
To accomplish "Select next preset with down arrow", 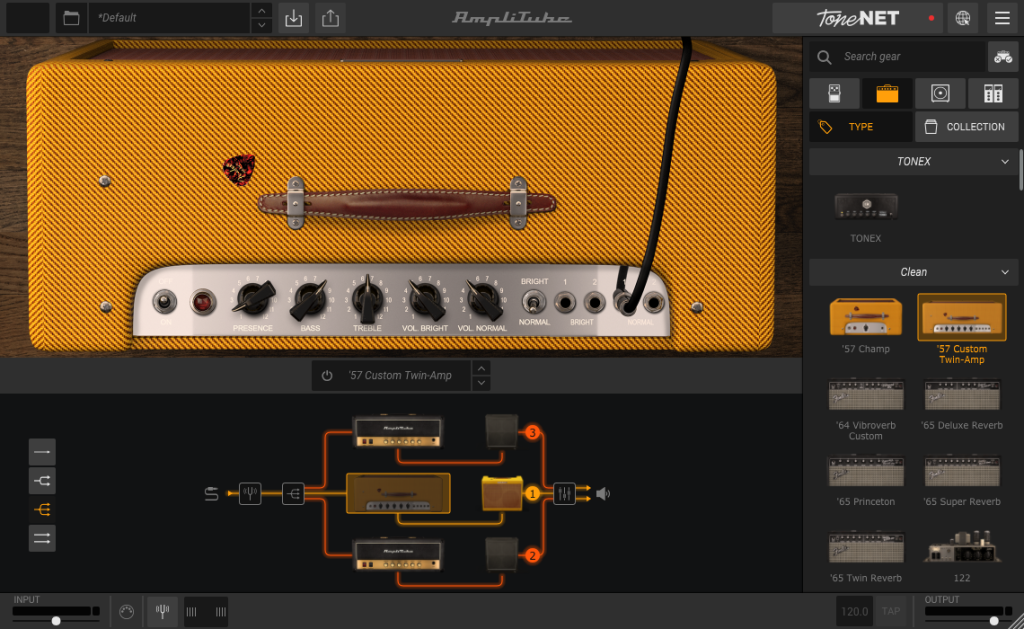I will point(262,25).
